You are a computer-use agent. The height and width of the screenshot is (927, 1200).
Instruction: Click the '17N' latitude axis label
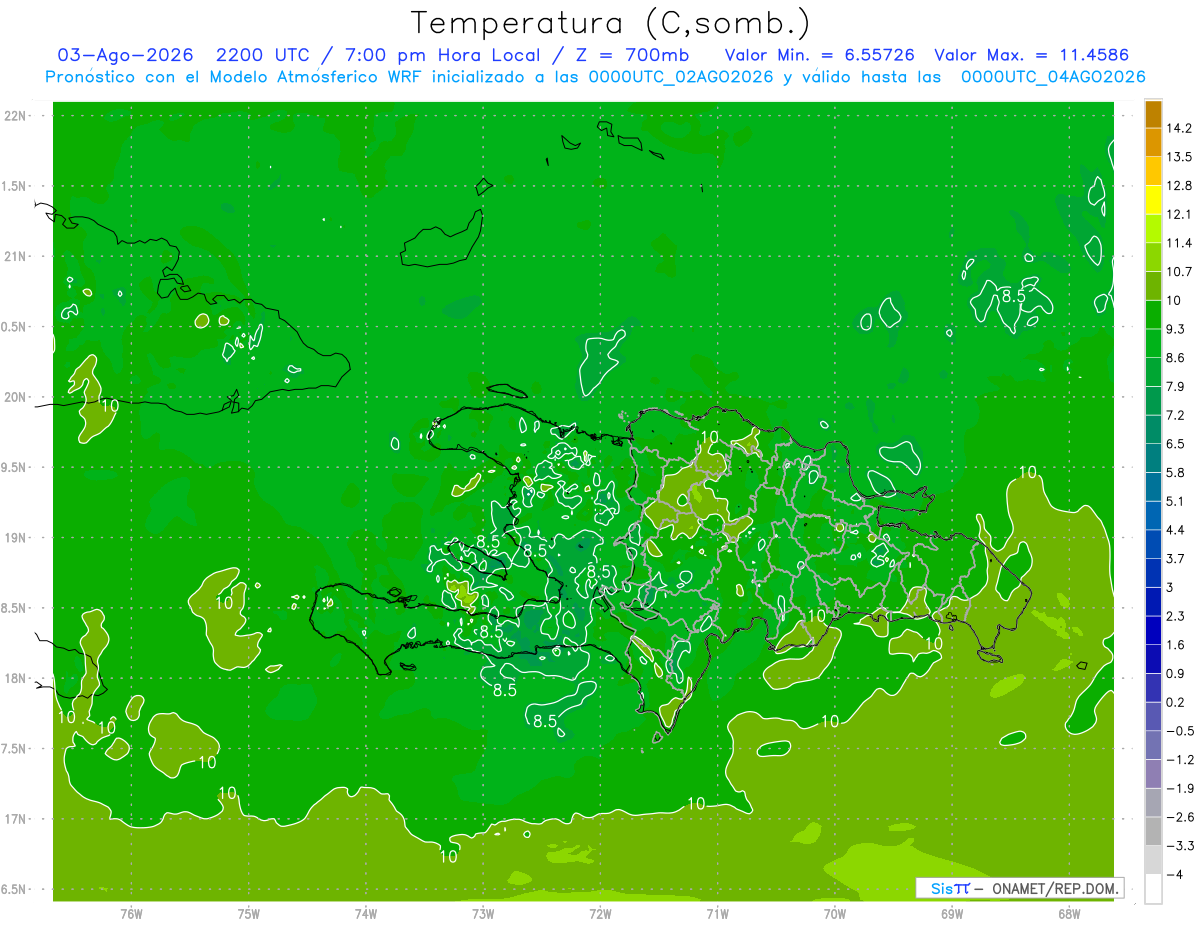[16, 820]
